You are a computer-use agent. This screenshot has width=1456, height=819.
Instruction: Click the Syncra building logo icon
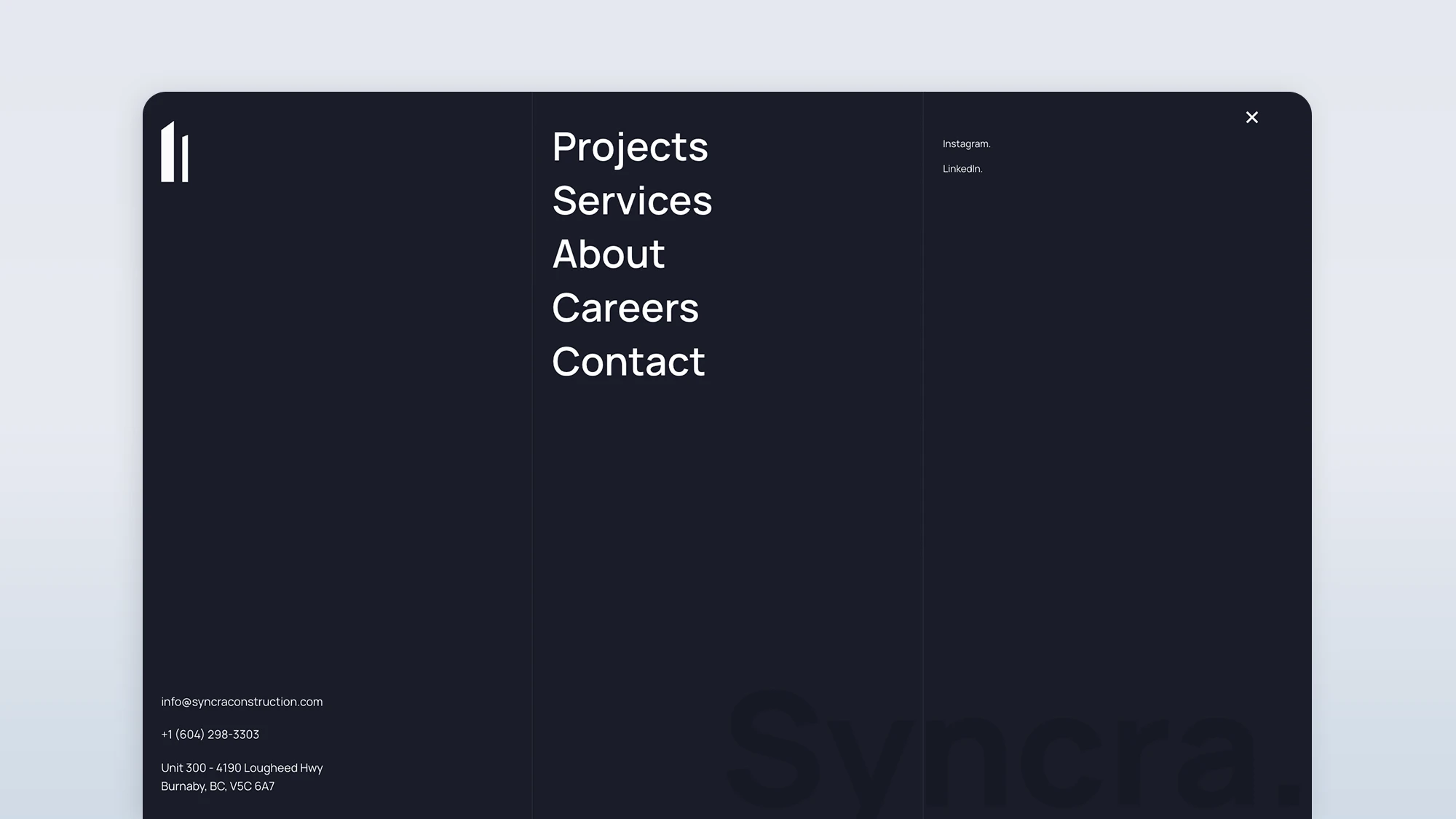(175, 152)
